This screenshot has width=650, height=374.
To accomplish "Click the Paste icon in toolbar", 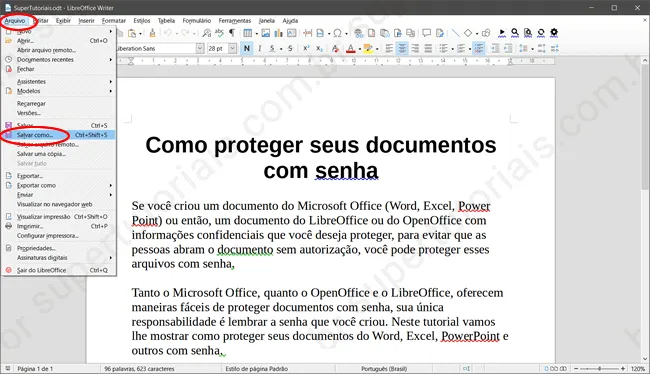I will pyautogui.click(x=132, y=33).
